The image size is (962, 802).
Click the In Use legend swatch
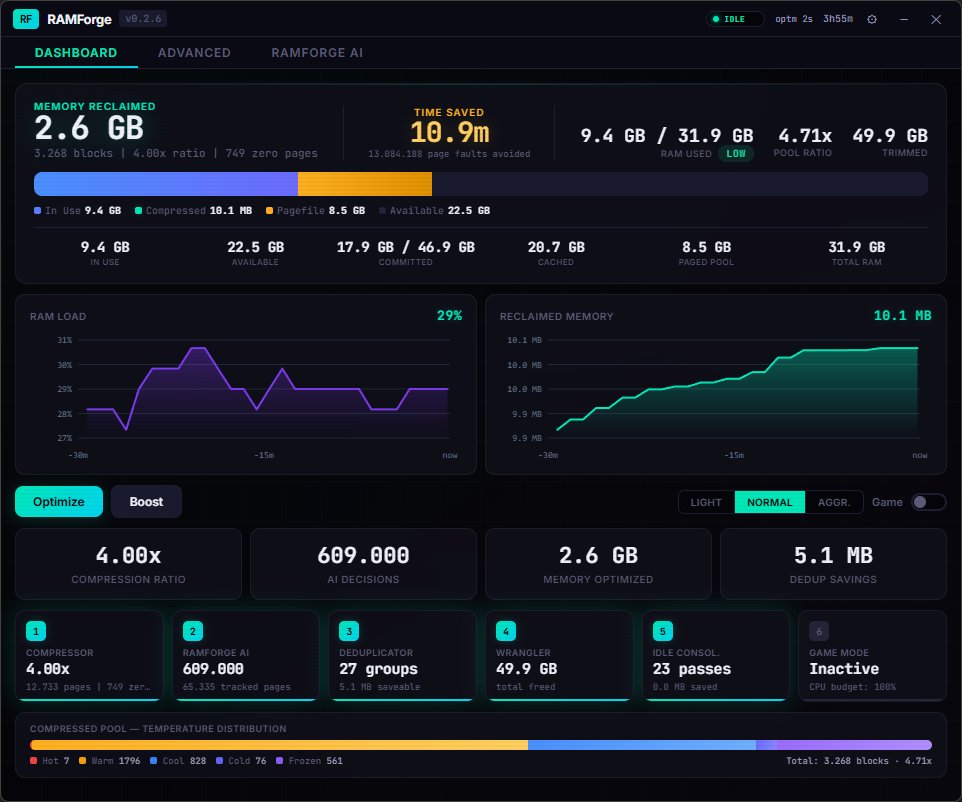pos(37,210)
